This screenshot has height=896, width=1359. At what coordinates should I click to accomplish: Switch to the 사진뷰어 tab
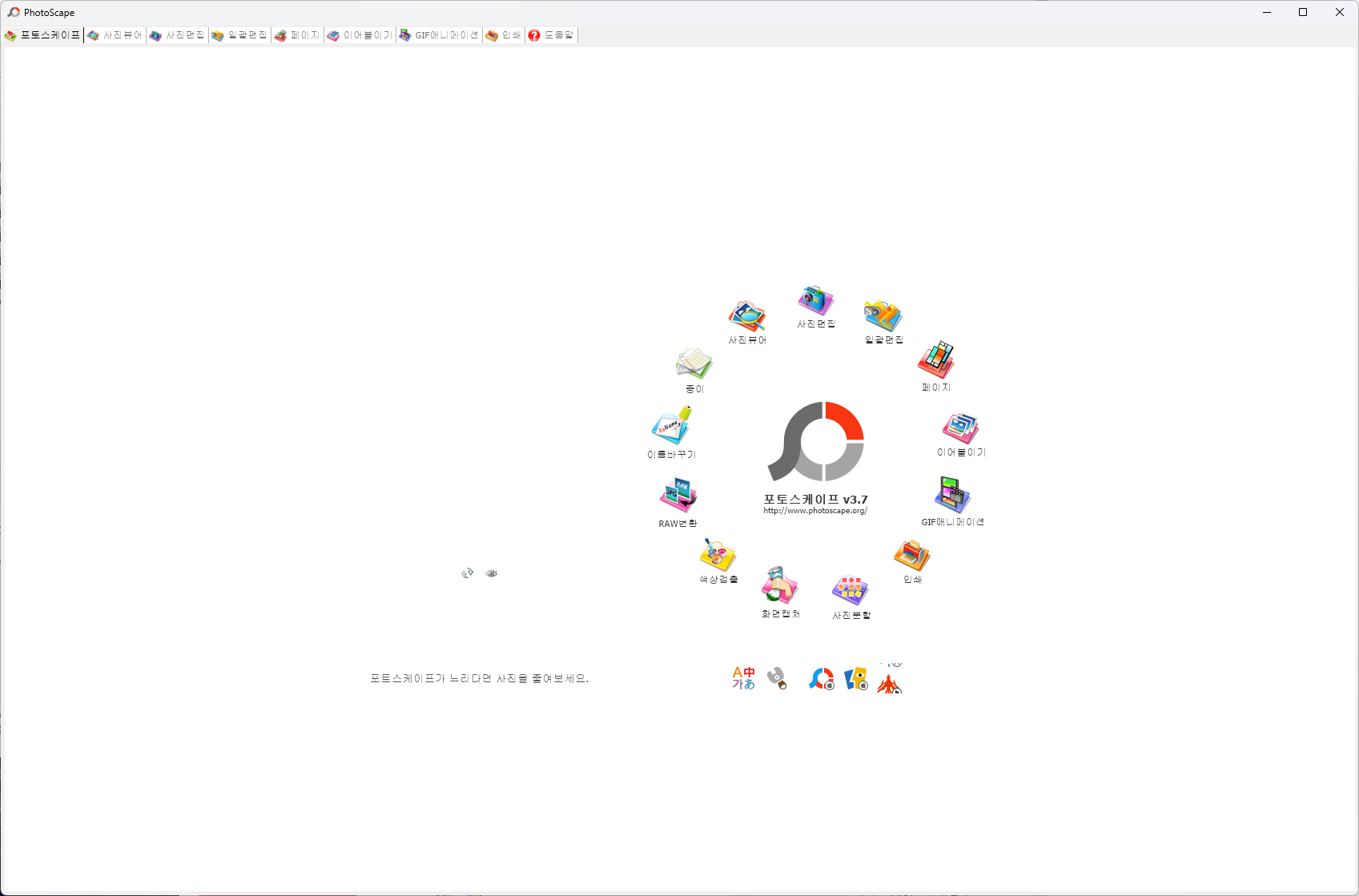point(115,35)
